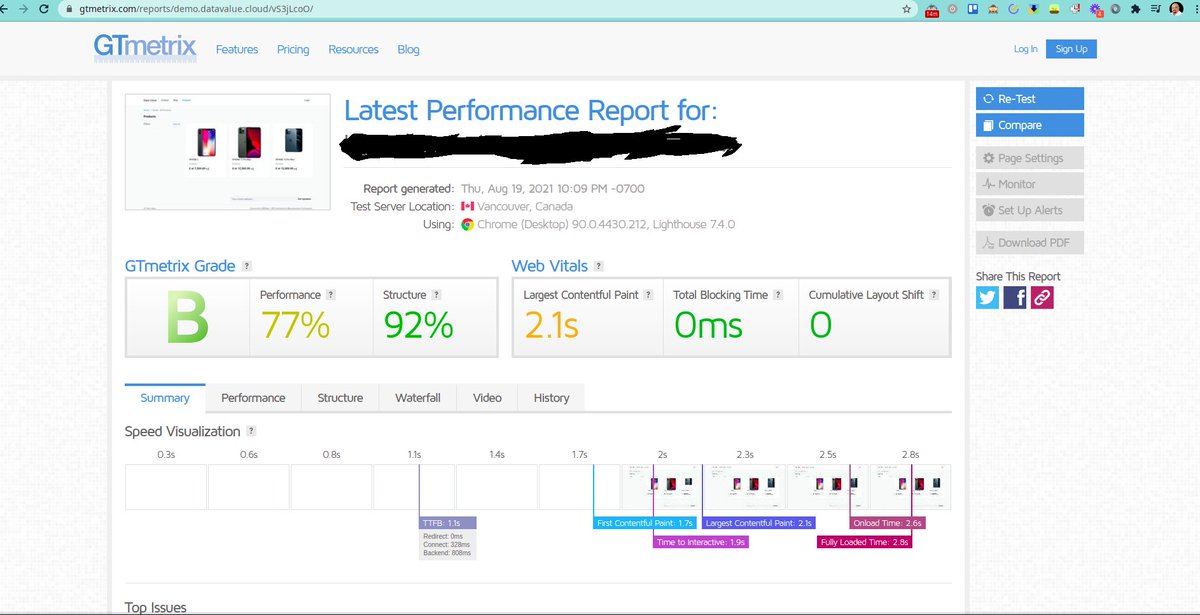
Task: Open the Pricing menu item
Action: coord(293,49)
